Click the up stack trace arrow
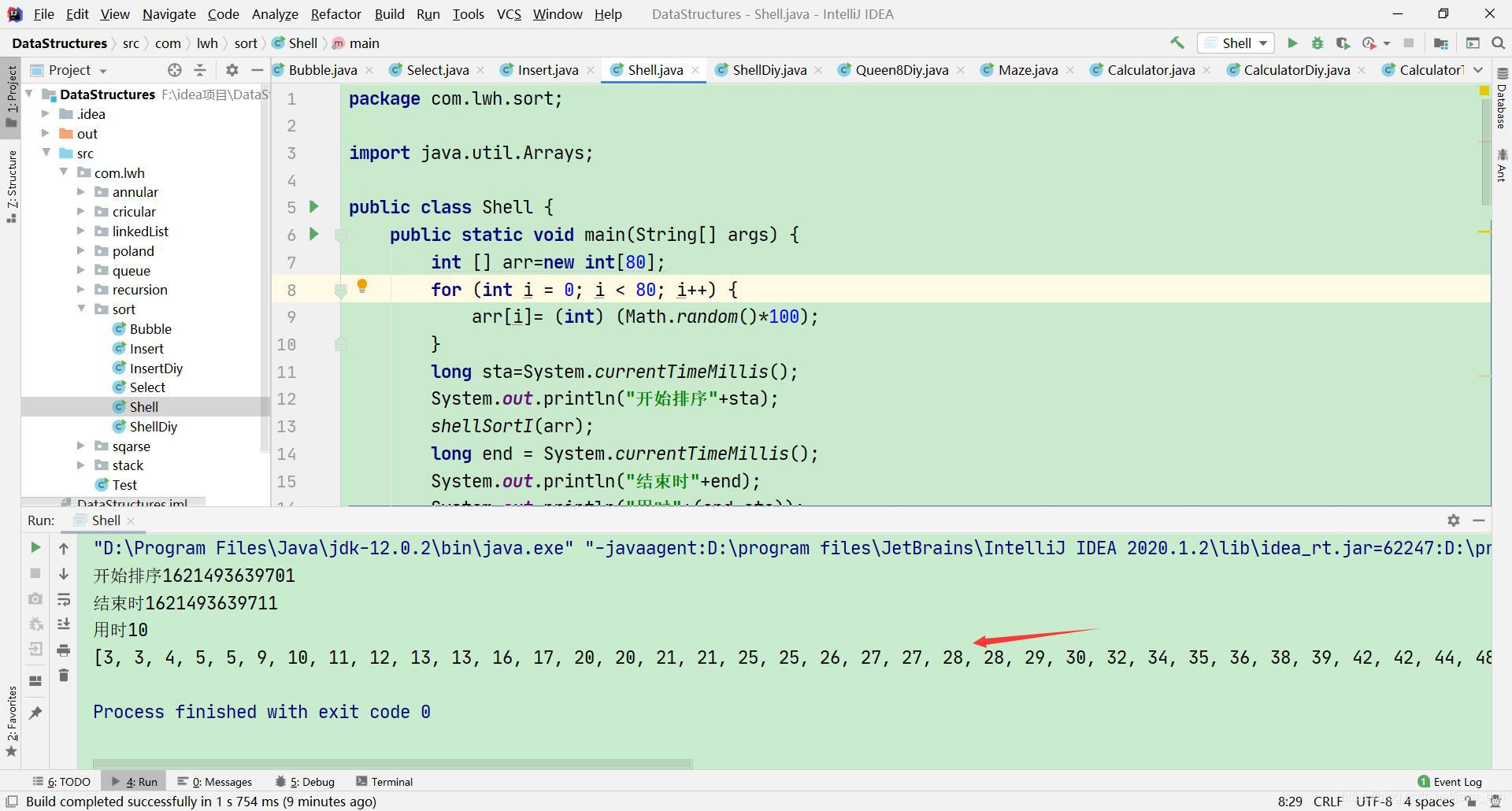1512x811 pixels. tap(64, 548)
